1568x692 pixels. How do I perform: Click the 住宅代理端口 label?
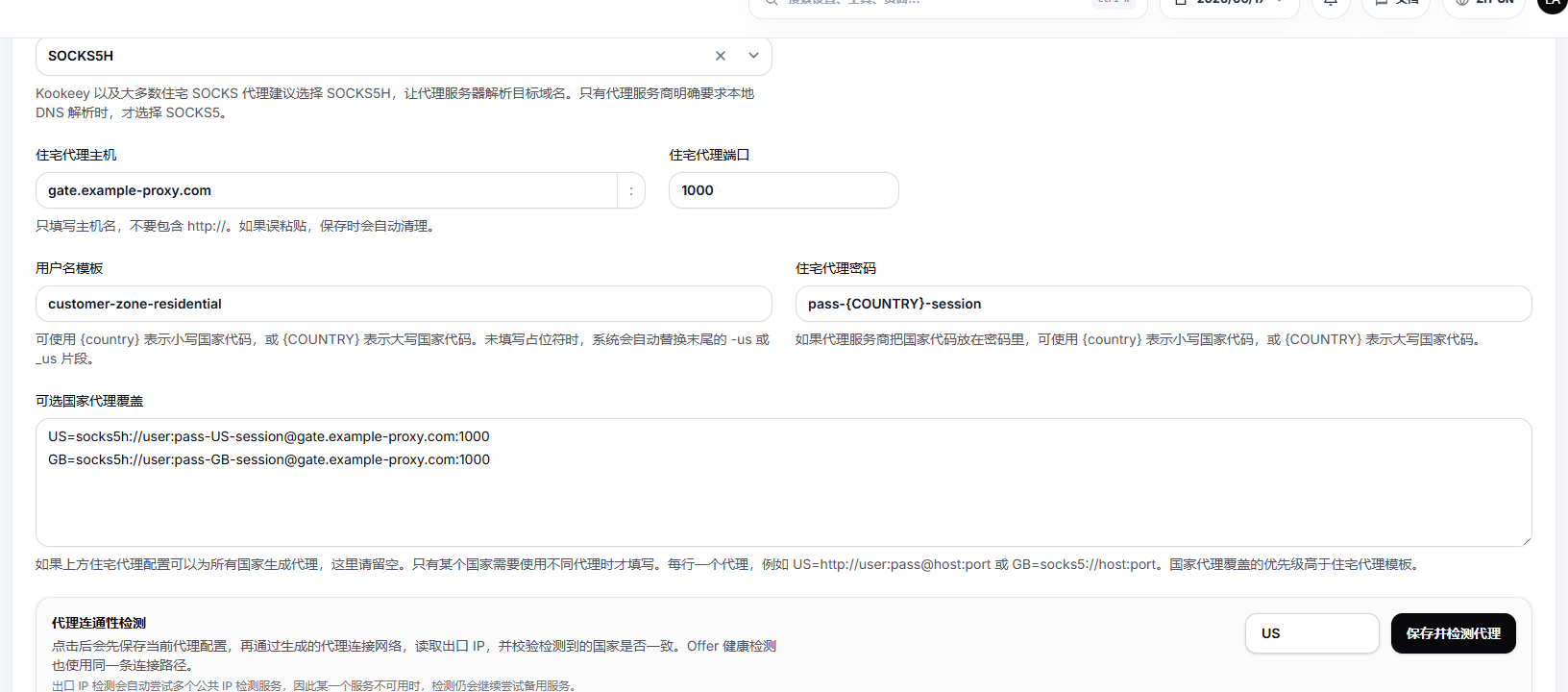(x=709, y=155)
